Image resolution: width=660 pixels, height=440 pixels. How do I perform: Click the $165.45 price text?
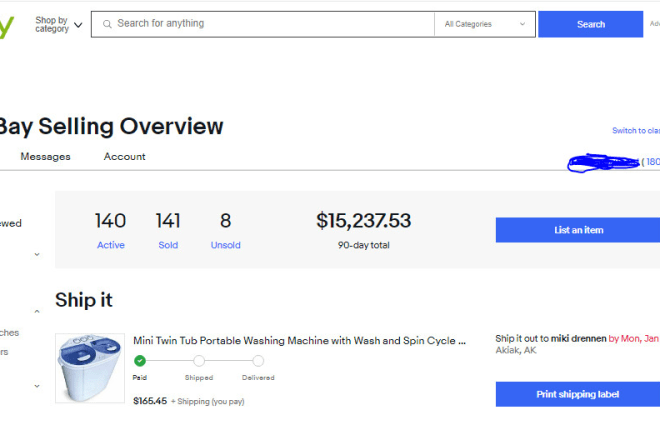(150, 401)
